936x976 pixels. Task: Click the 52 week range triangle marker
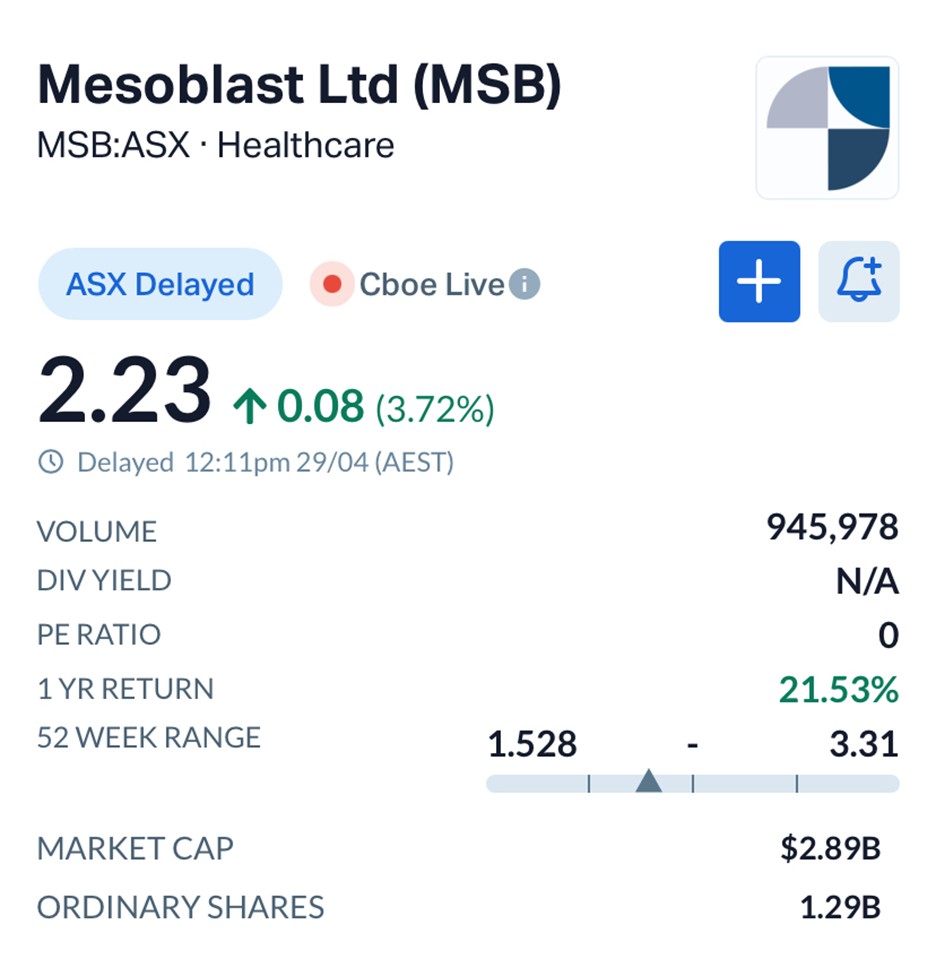pyautogui.click(x=649, y=781)
